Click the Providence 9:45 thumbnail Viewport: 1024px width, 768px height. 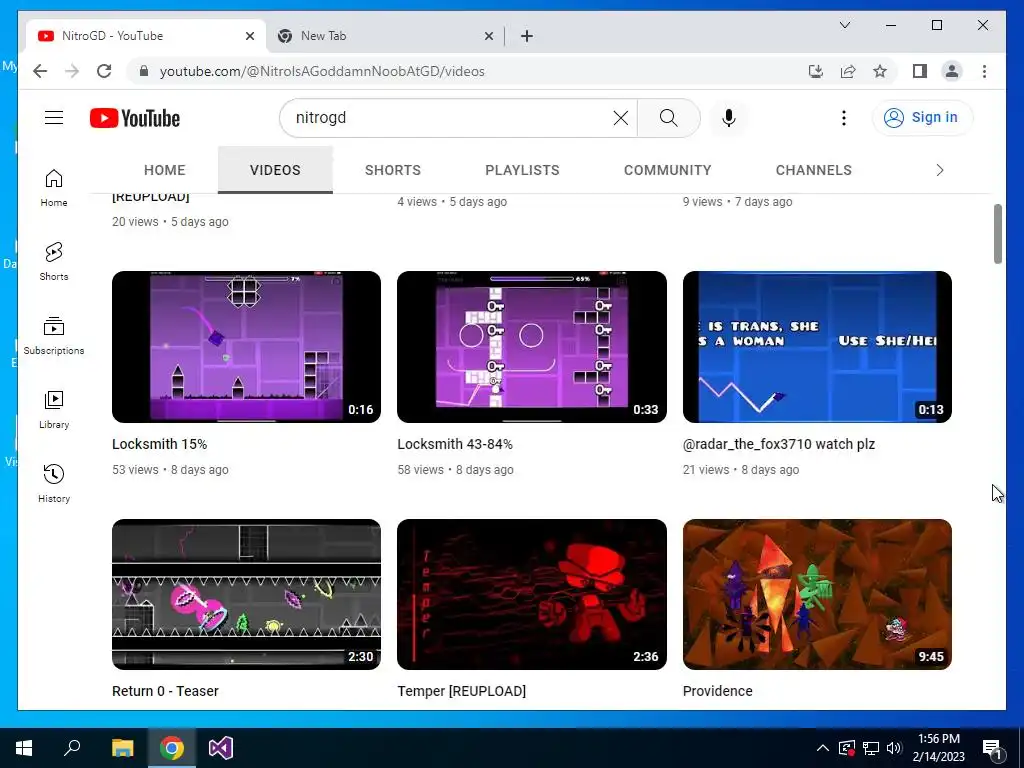[817, 594]
